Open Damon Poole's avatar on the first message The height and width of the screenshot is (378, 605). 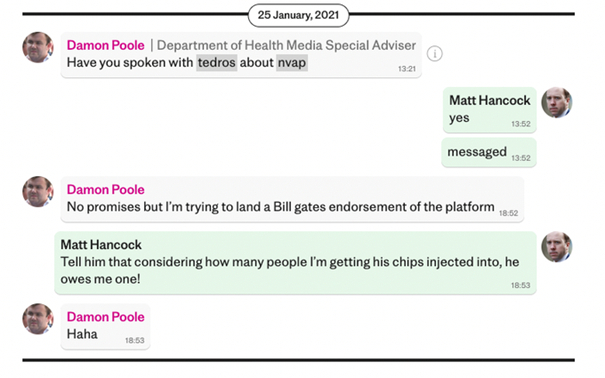38,47
